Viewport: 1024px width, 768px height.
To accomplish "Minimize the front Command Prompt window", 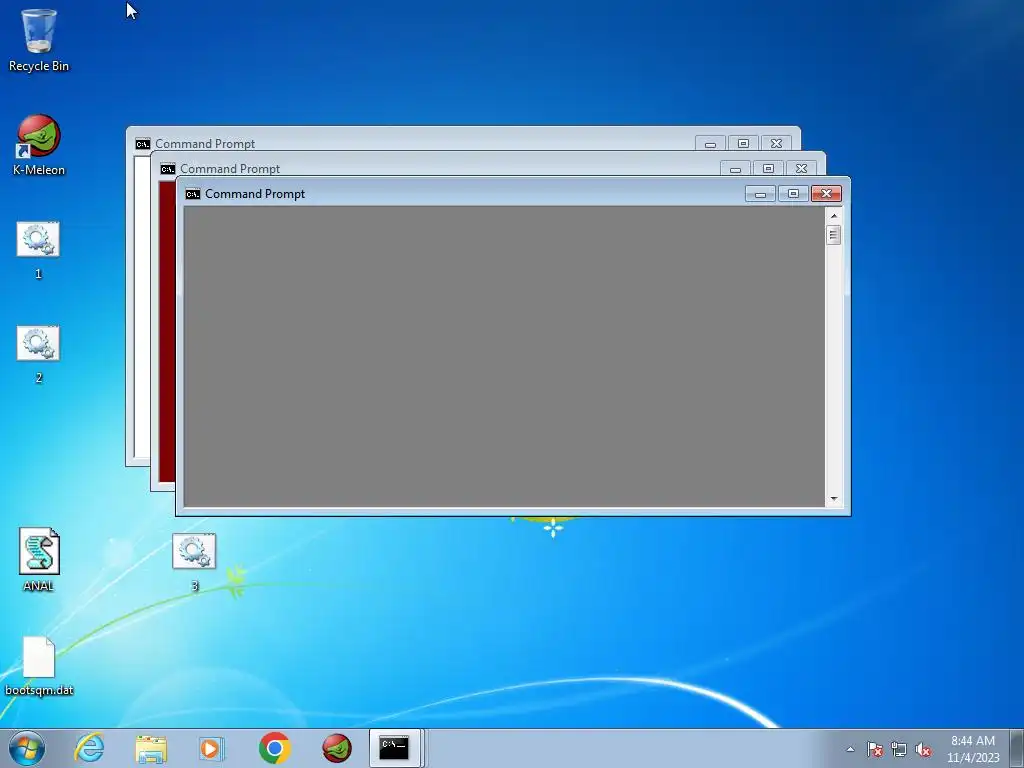I will click(x=760, y=194).
